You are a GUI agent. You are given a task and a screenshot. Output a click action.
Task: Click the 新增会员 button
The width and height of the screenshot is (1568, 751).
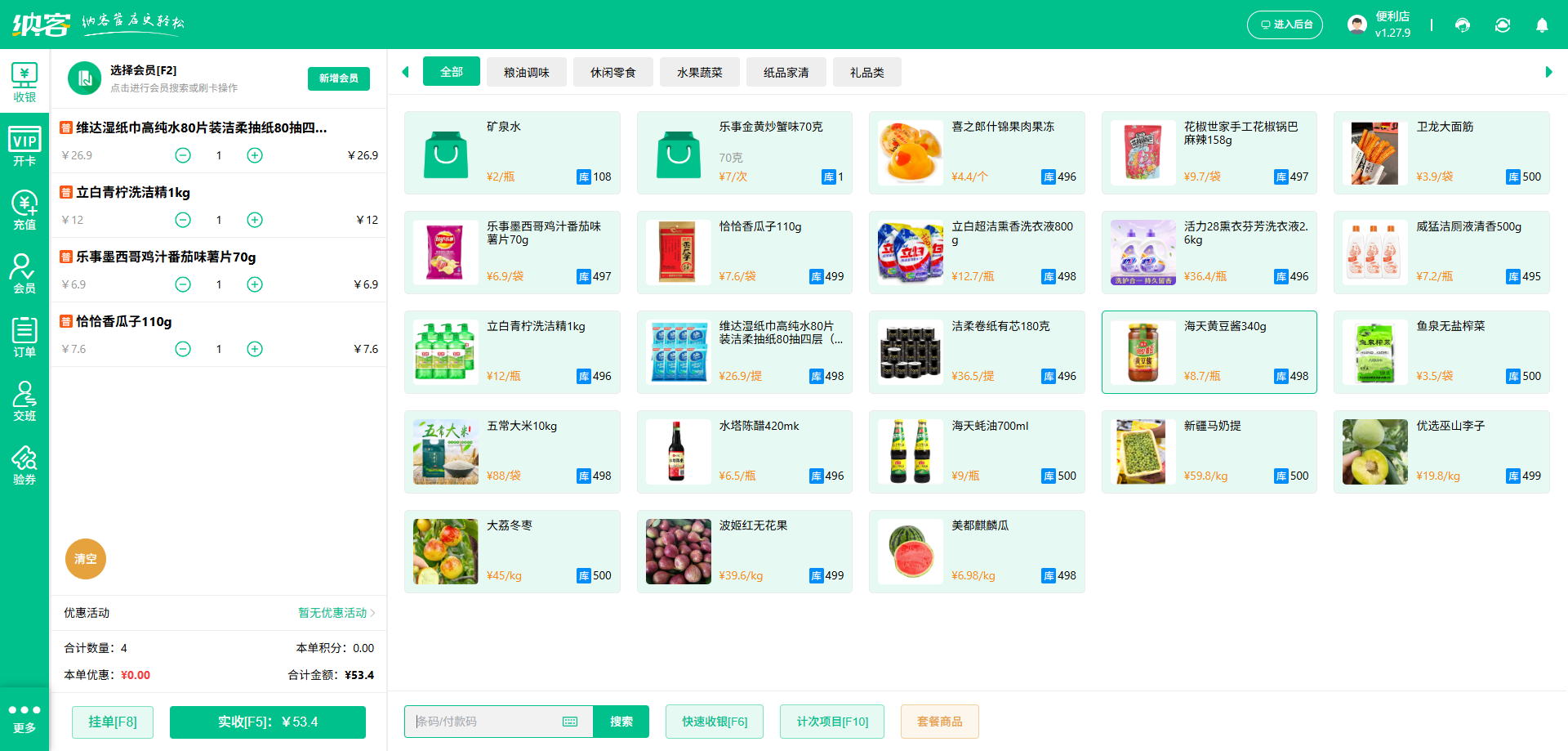pyautogui.click(x=338, y=78)
